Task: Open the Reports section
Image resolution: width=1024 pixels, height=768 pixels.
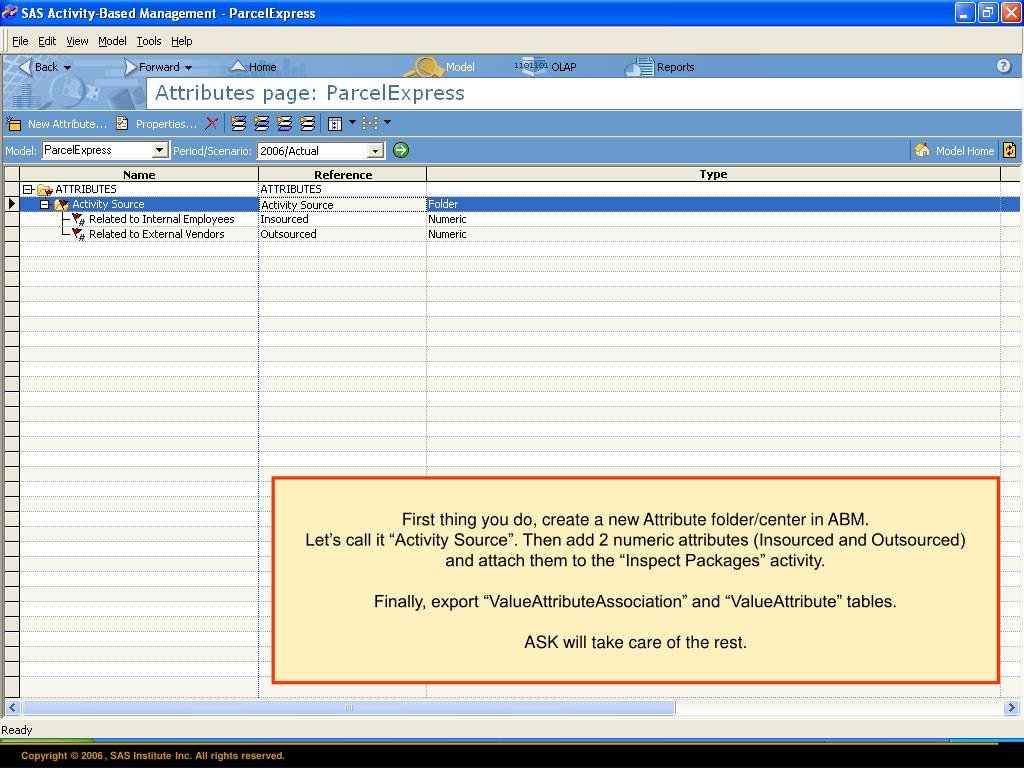Action: [x=660, y=67]
